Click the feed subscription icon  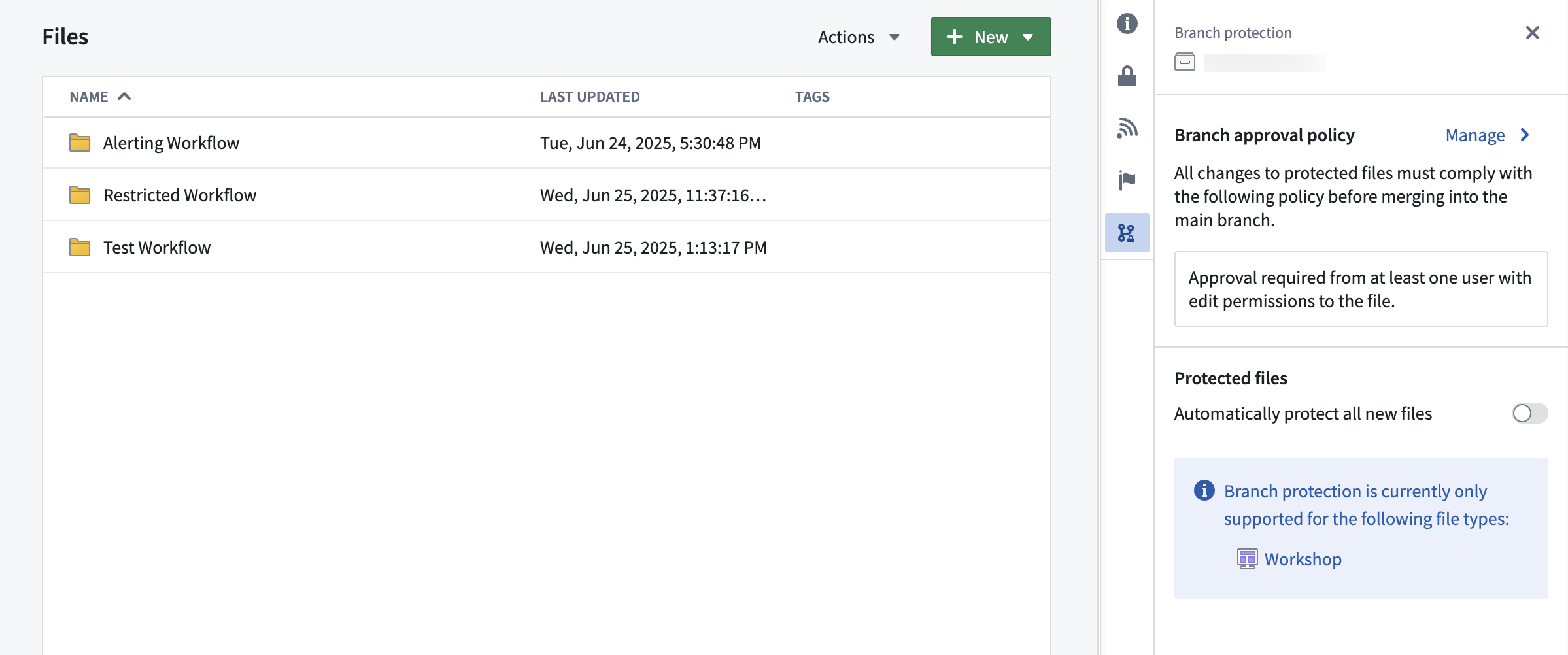click(1127, 128)
